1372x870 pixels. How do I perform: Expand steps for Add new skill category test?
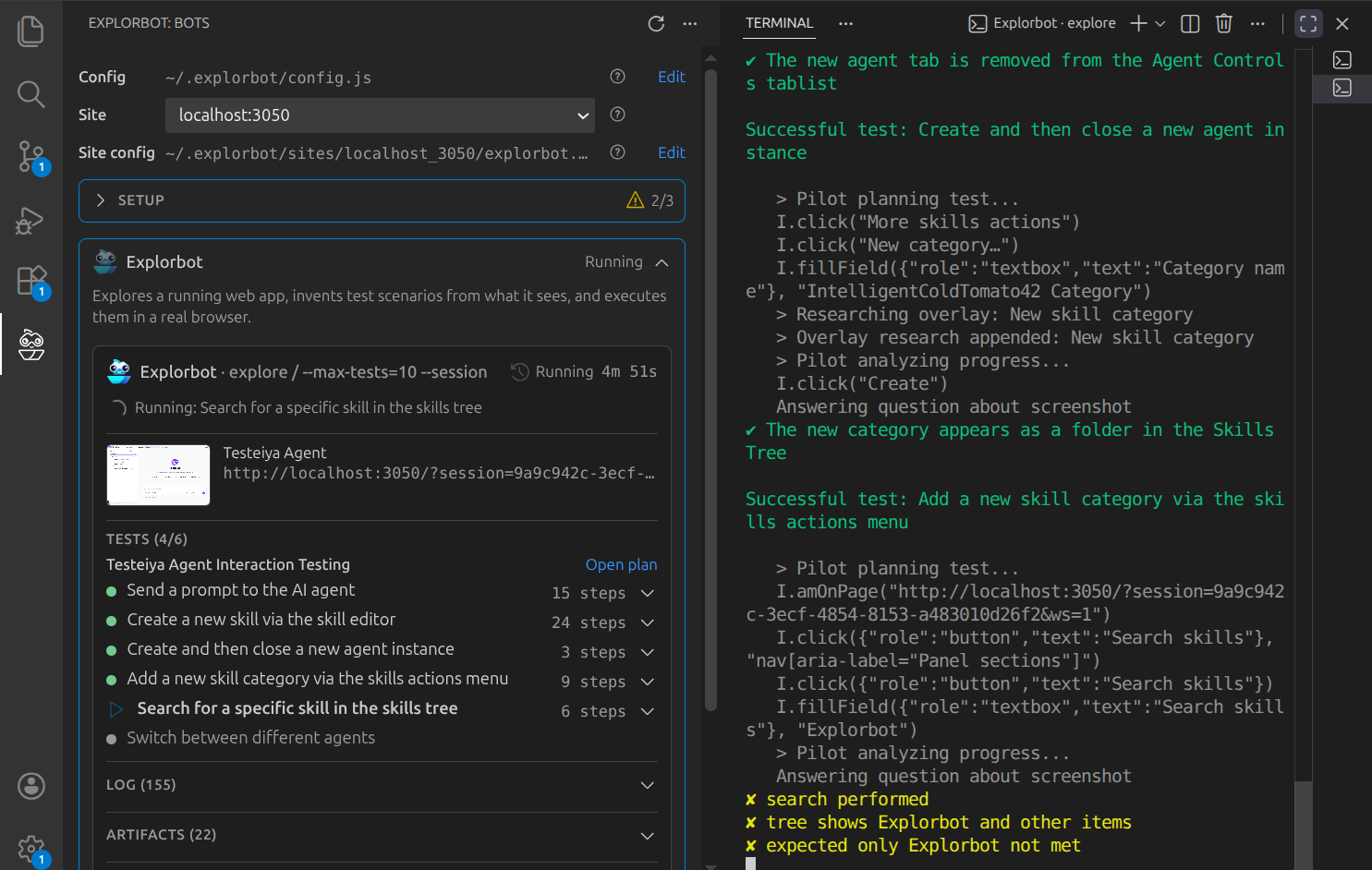pyautogui.click(x=648, y=682)
